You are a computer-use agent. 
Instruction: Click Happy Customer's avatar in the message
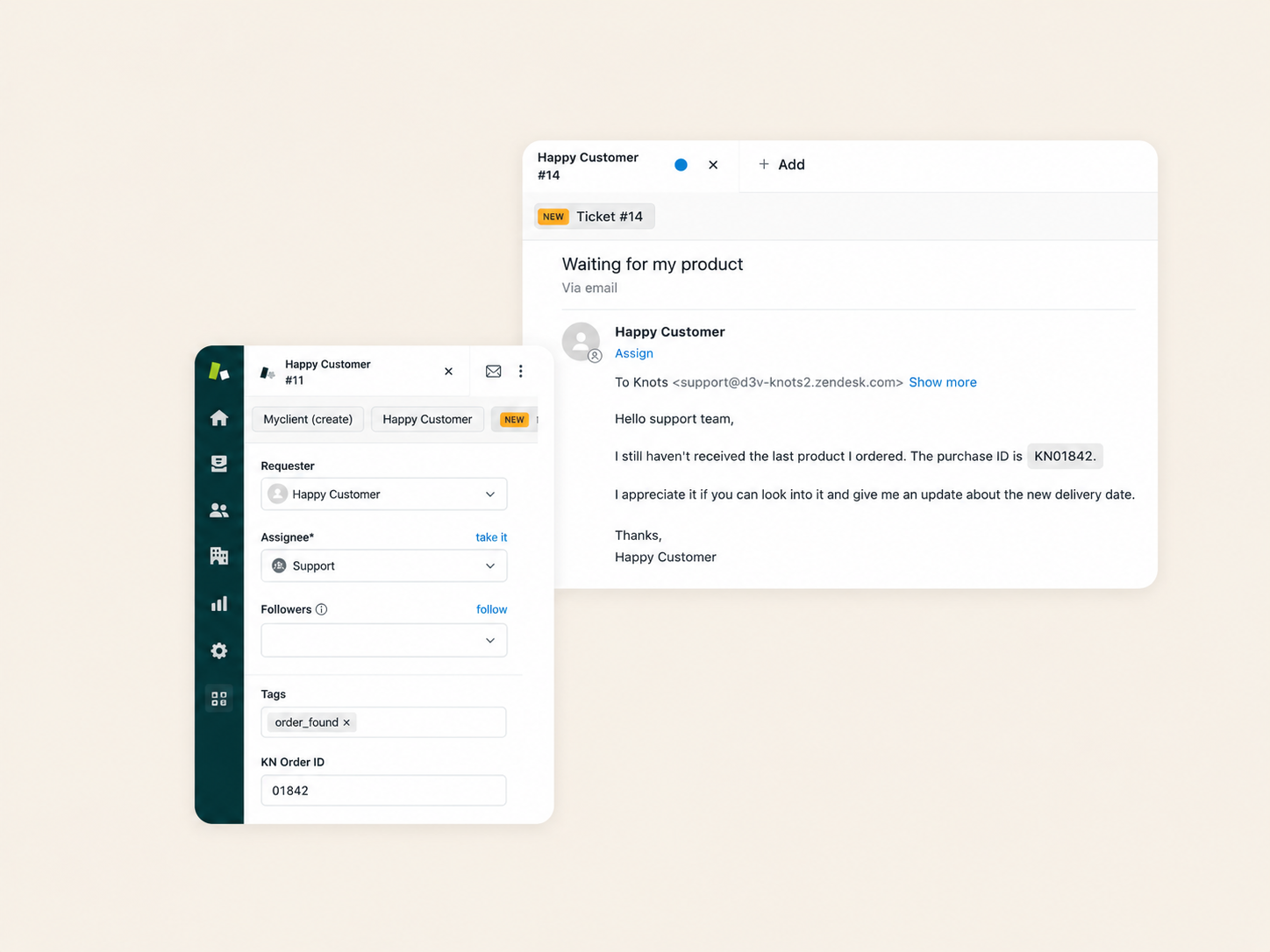pyautogui.click(x=581, y=342)
